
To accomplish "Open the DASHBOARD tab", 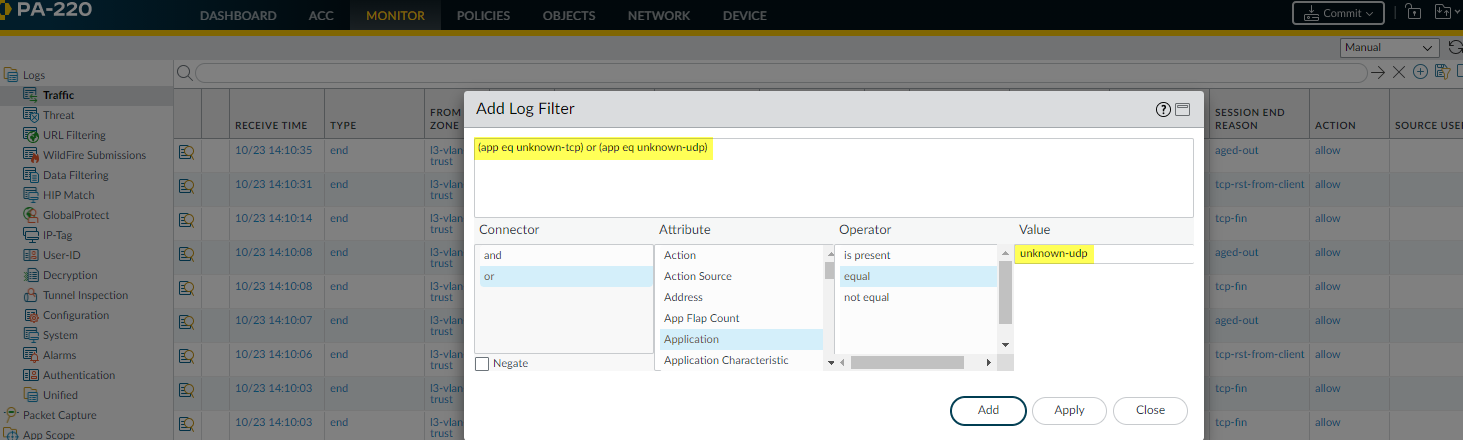I will (x=238, y=16).
